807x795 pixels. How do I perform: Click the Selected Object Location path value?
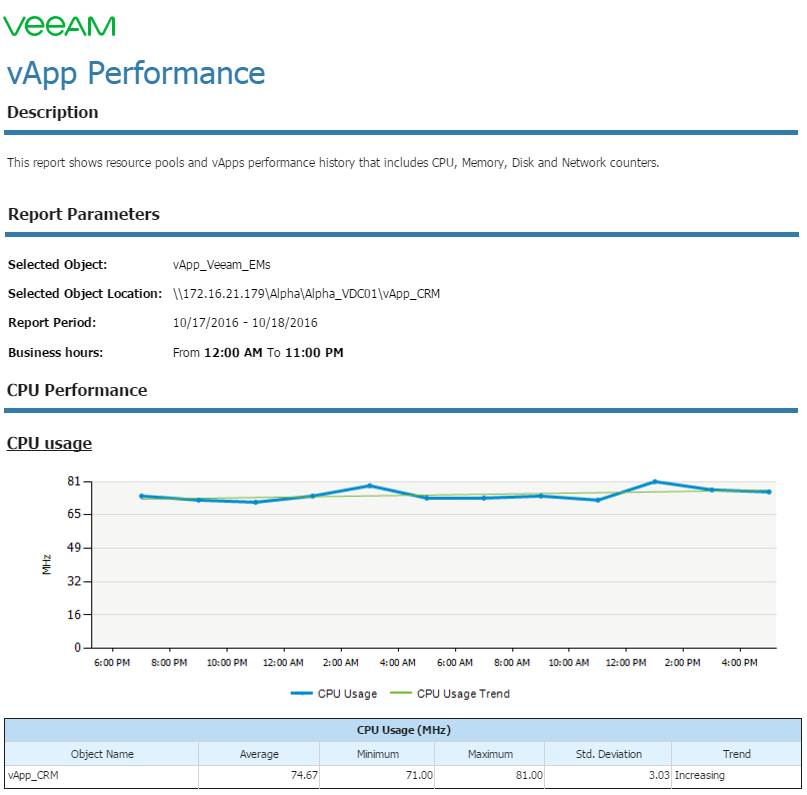306,294
